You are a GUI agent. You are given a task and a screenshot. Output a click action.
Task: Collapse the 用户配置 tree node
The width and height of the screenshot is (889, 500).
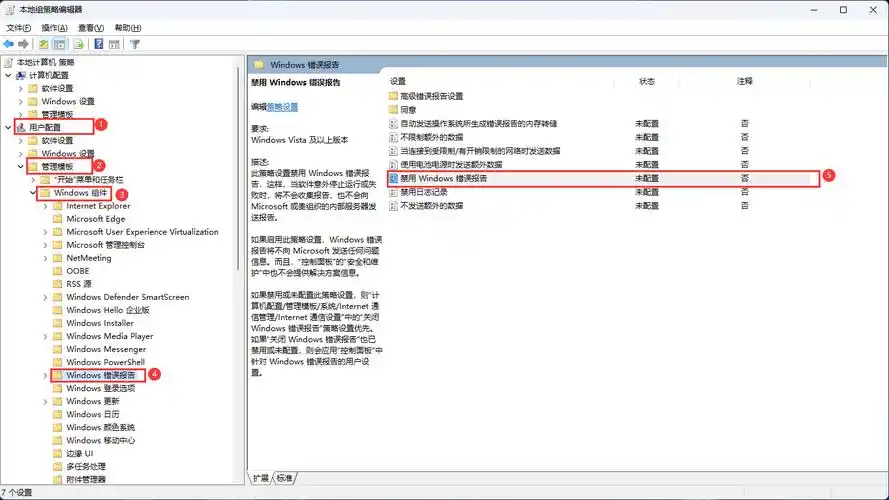[9, 128]
